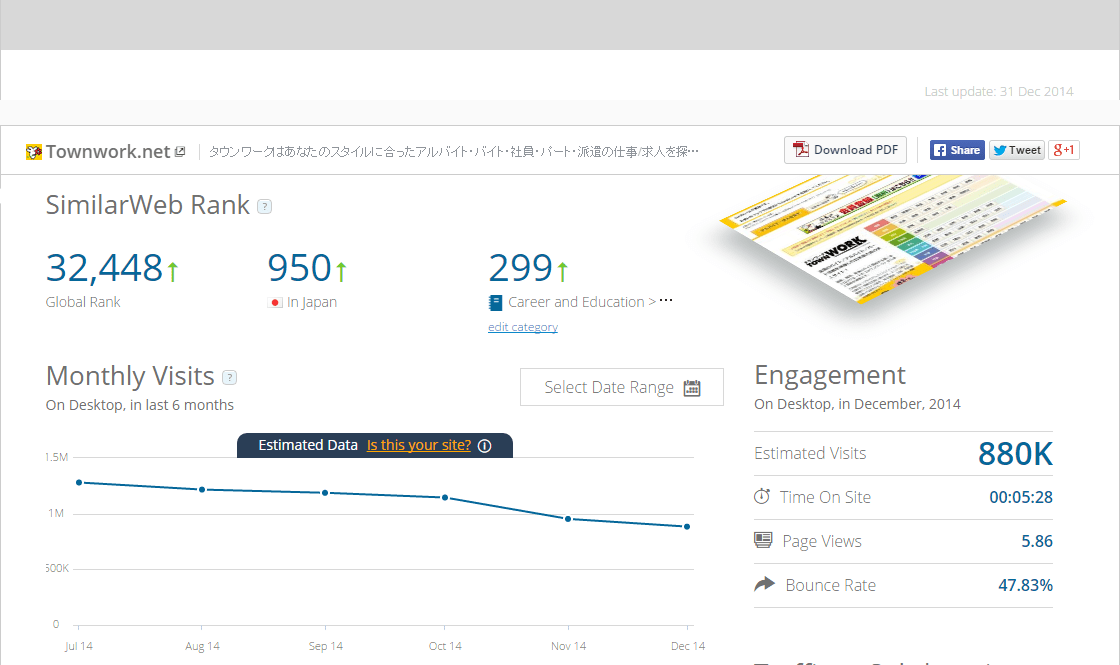Select the Oct 14 data point on chart

tap(445, 497)
